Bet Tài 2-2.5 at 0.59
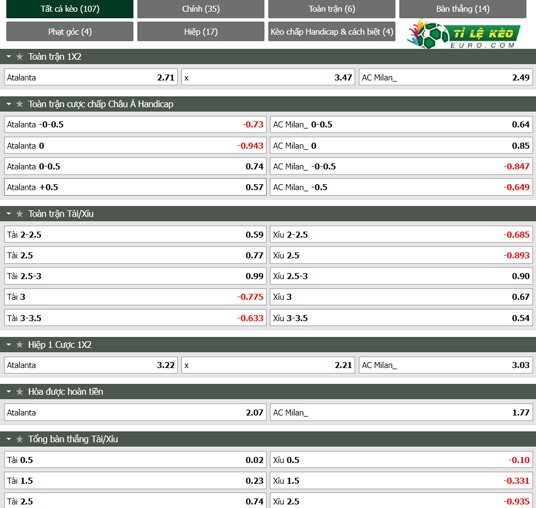Screen dimensions: 536x508 tap(135, 235)
